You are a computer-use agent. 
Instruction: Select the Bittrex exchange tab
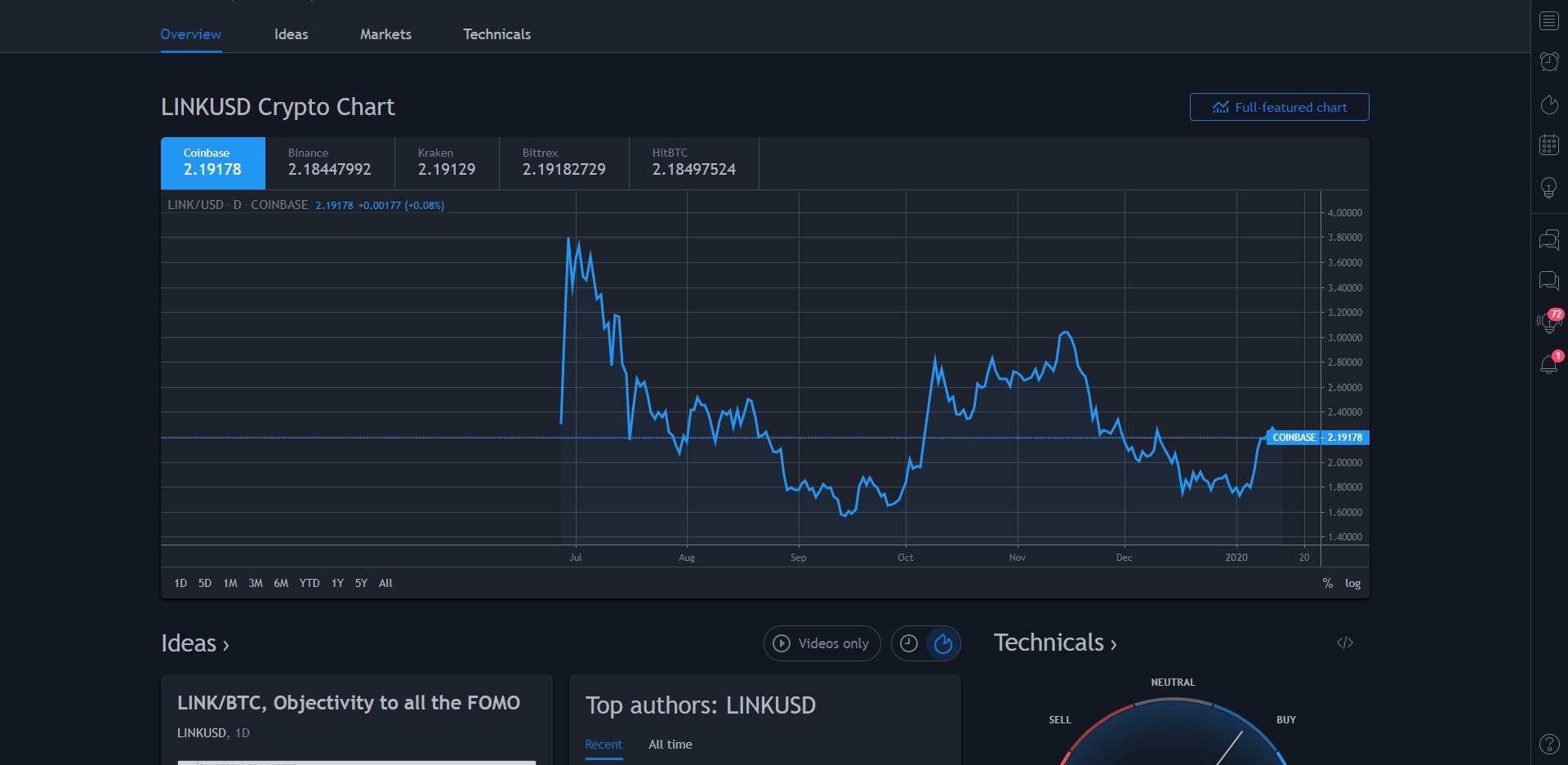564,163
